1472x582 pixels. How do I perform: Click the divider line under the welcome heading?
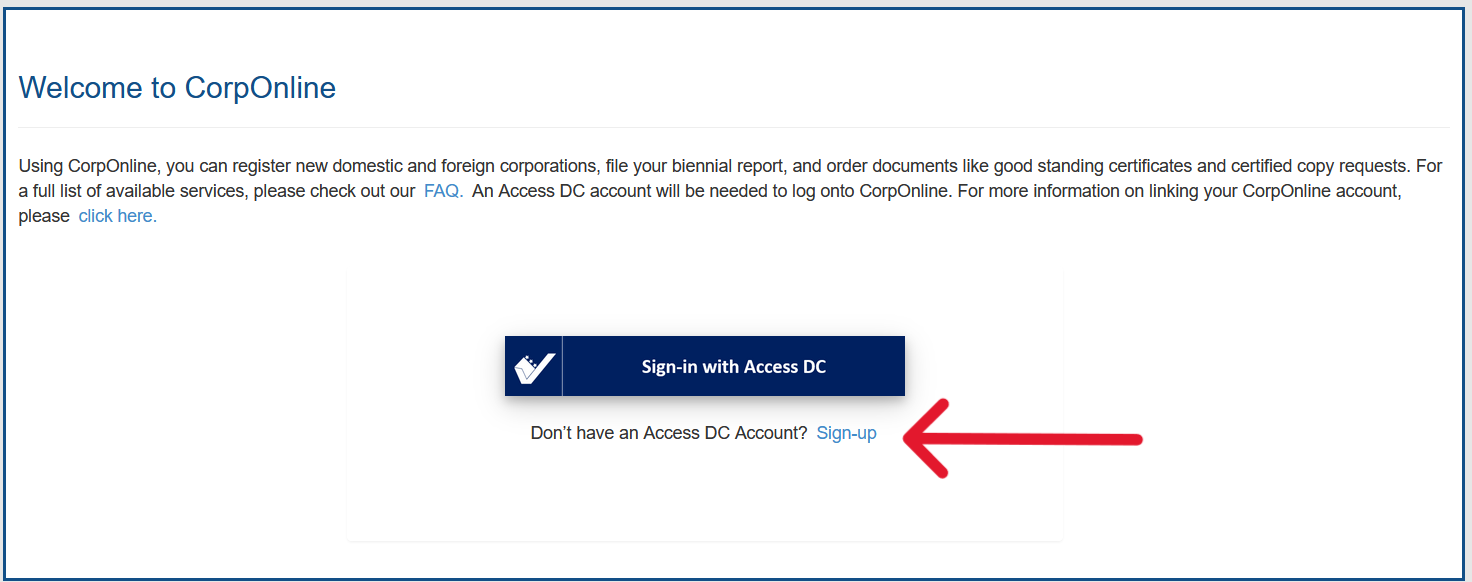coord(734,127)
